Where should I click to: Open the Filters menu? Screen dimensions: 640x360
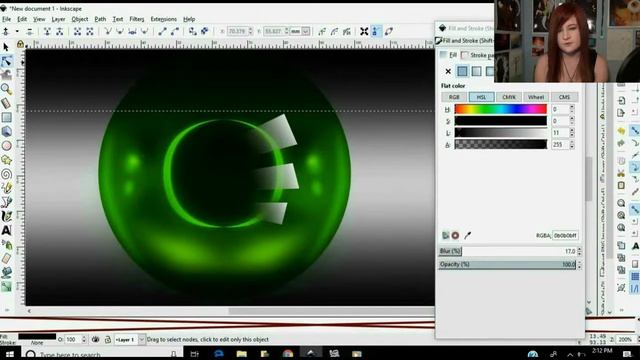[x=137, y=19]
